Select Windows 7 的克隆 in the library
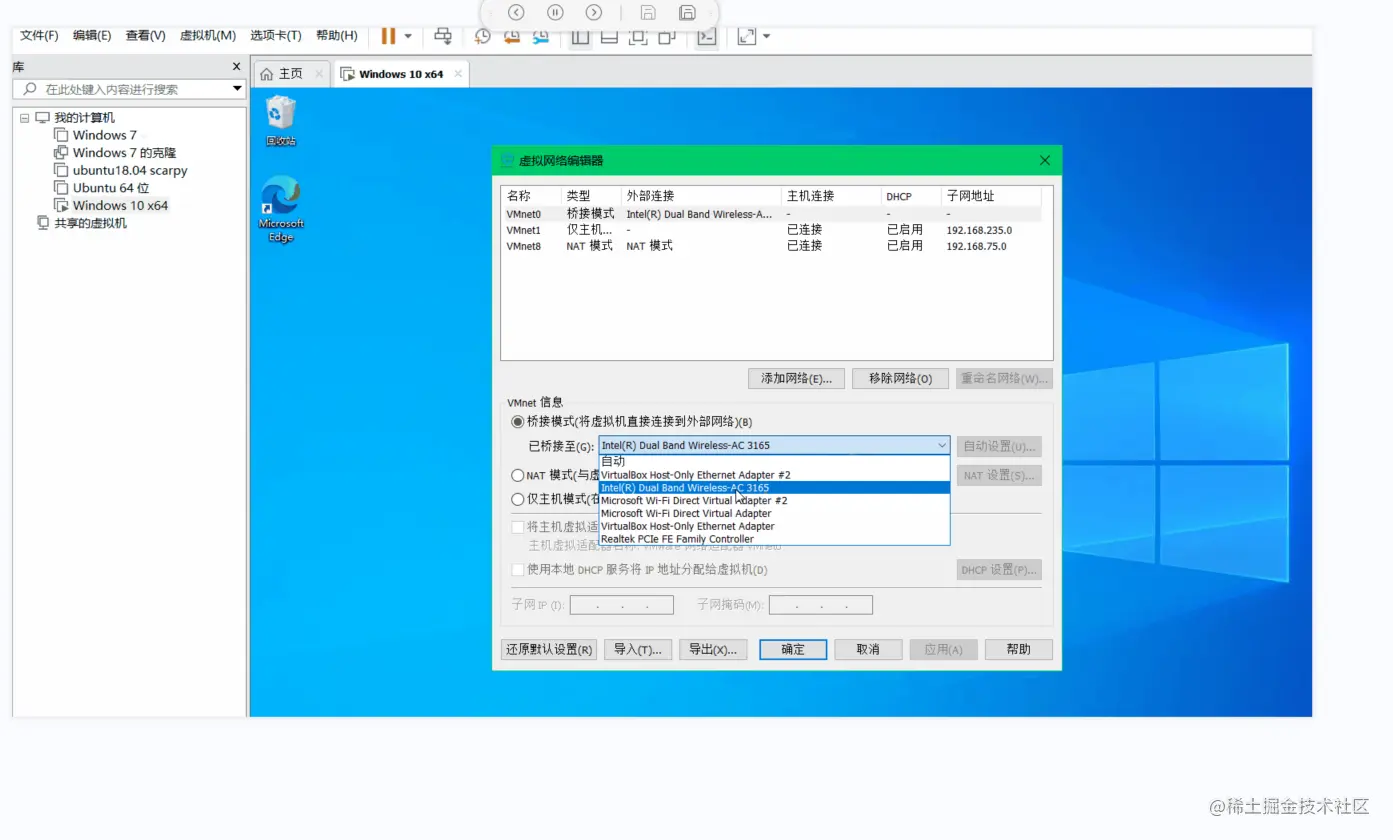Image resolution: width=1393 pixels, height=840 pixels. pos(124,153)
